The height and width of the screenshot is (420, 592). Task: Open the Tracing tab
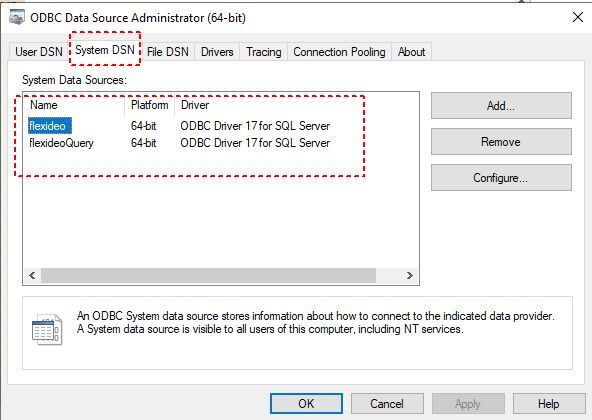coord(264,52)
